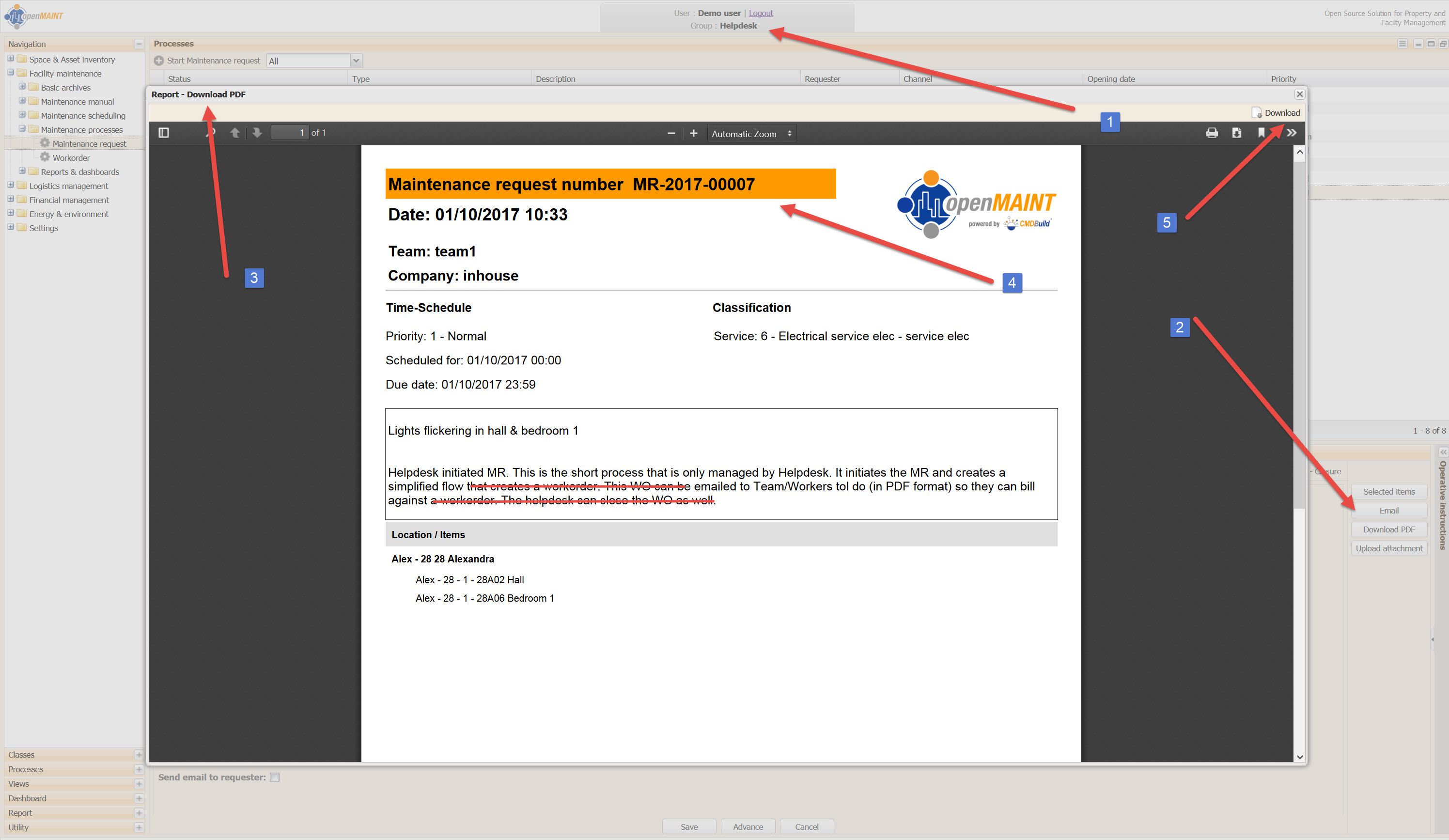This screenshot has width=1449, height=840.
Task: Click the PDF print icon
Action: coord(1212,133)
